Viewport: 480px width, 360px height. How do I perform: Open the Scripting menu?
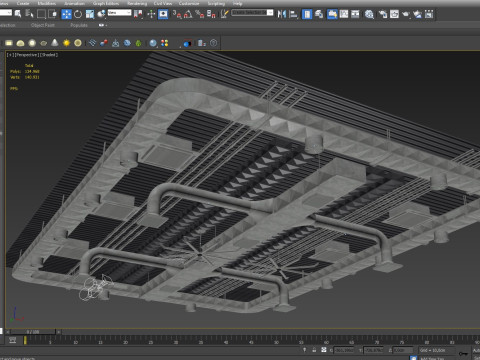click(216, 3)
